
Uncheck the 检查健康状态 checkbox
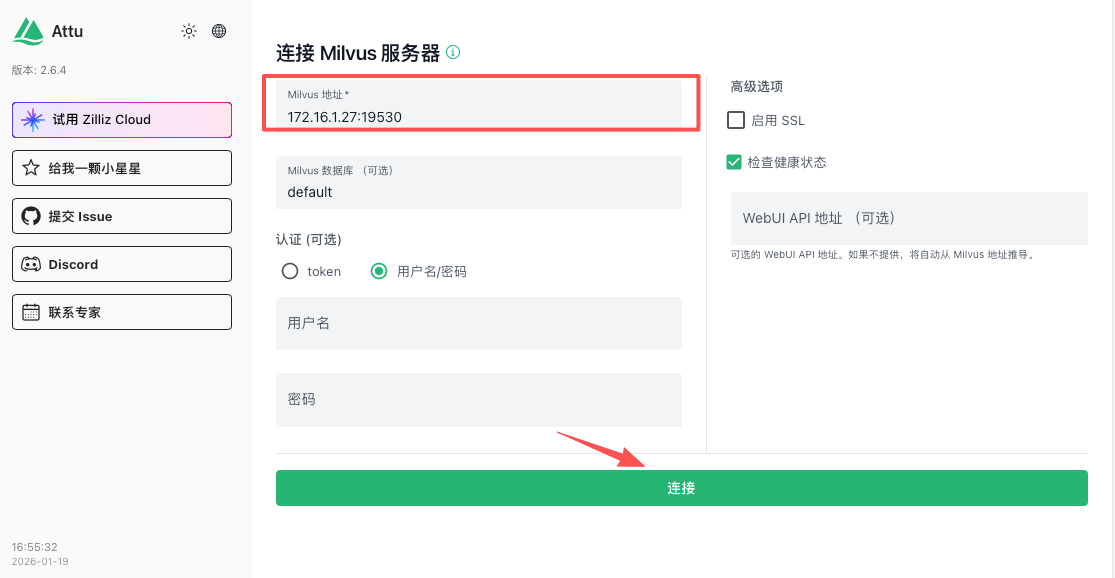click(735, 162)
